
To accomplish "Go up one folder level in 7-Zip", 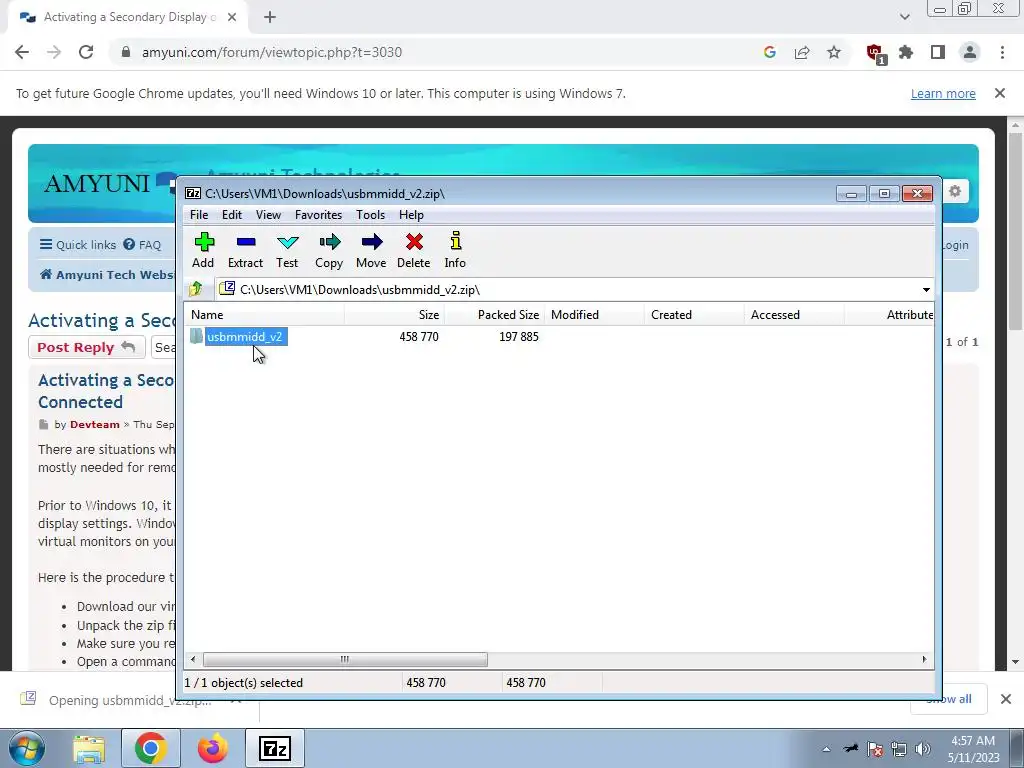I will [x=195, y=289].
